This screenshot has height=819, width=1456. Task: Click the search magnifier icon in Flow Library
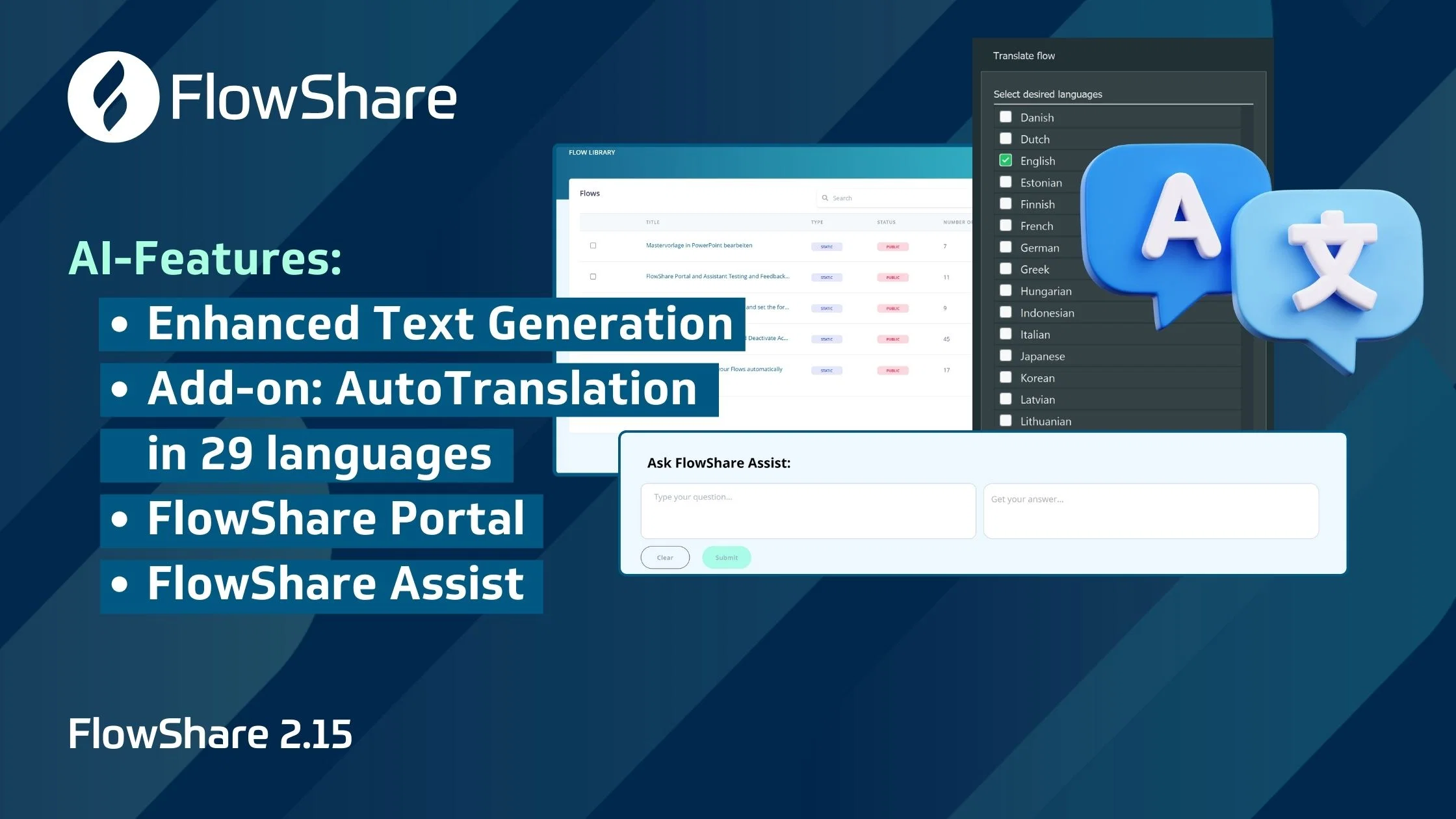tap(825, 198)
